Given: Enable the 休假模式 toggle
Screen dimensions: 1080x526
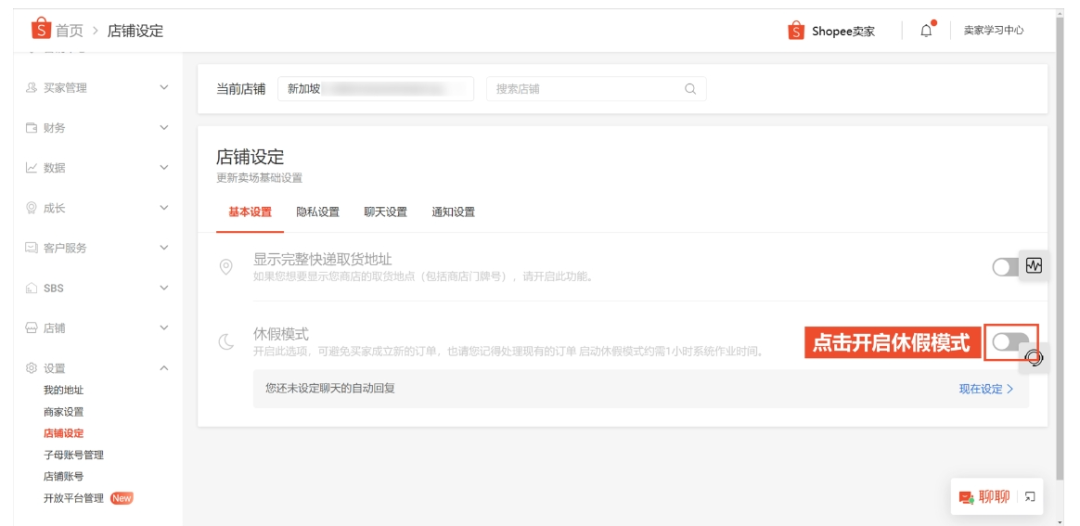Looking at the screenshot, I should pos(1008,343).
